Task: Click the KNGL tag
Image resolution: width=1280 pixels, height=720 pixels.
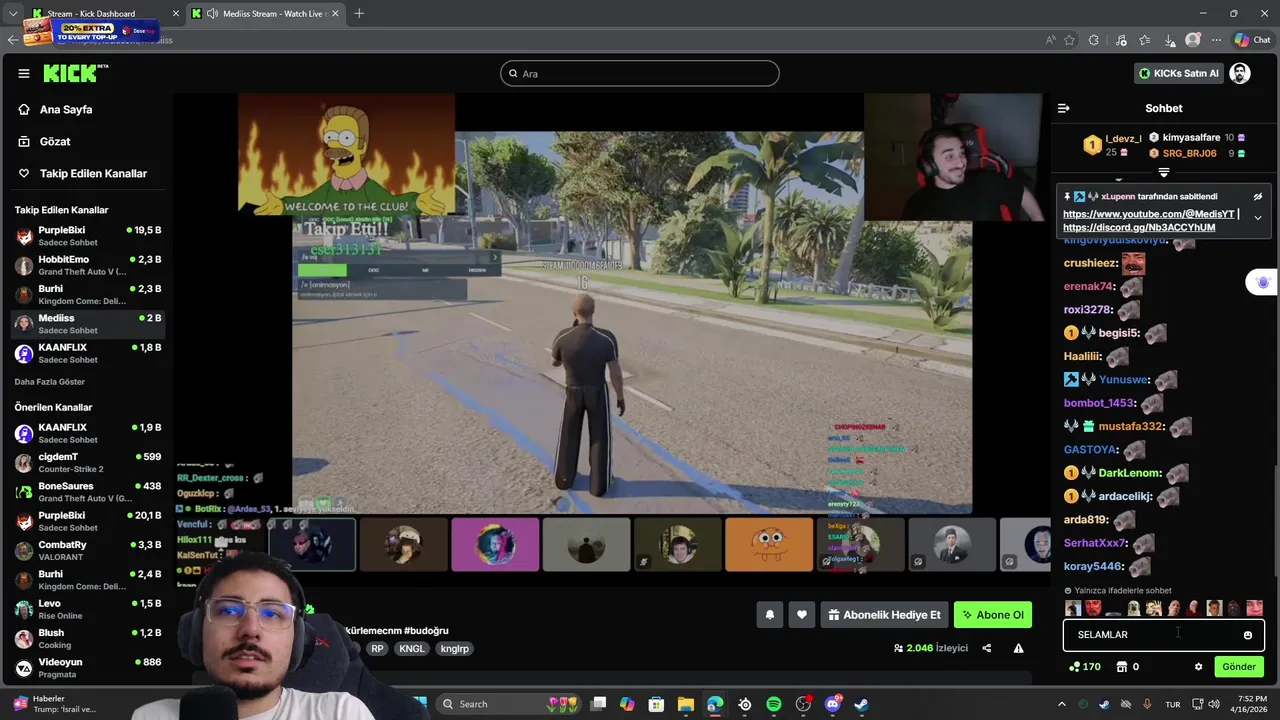Action: pos(412,649)
